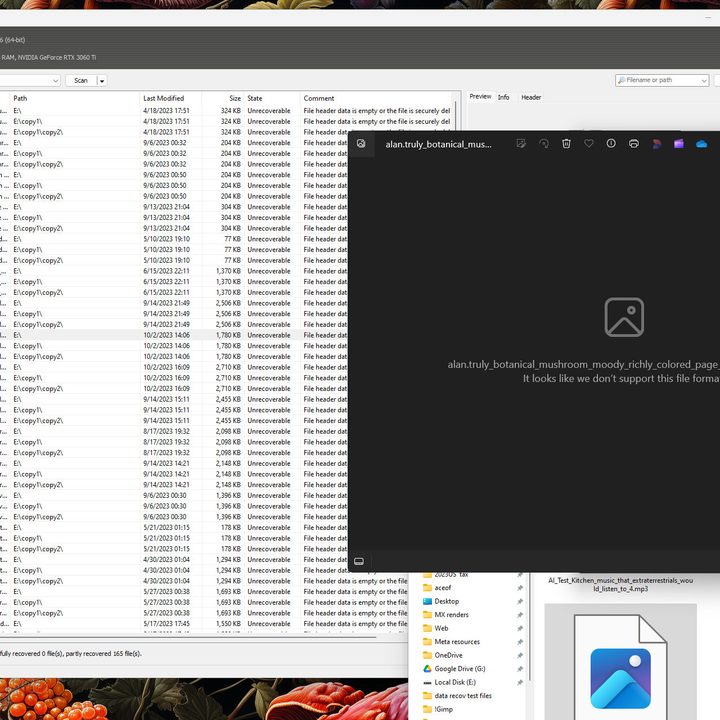This screenshot has height=720, width=720.
Task: Toggle the filmstrip icon in Photos footer
Action: click(x=359, y=561)
